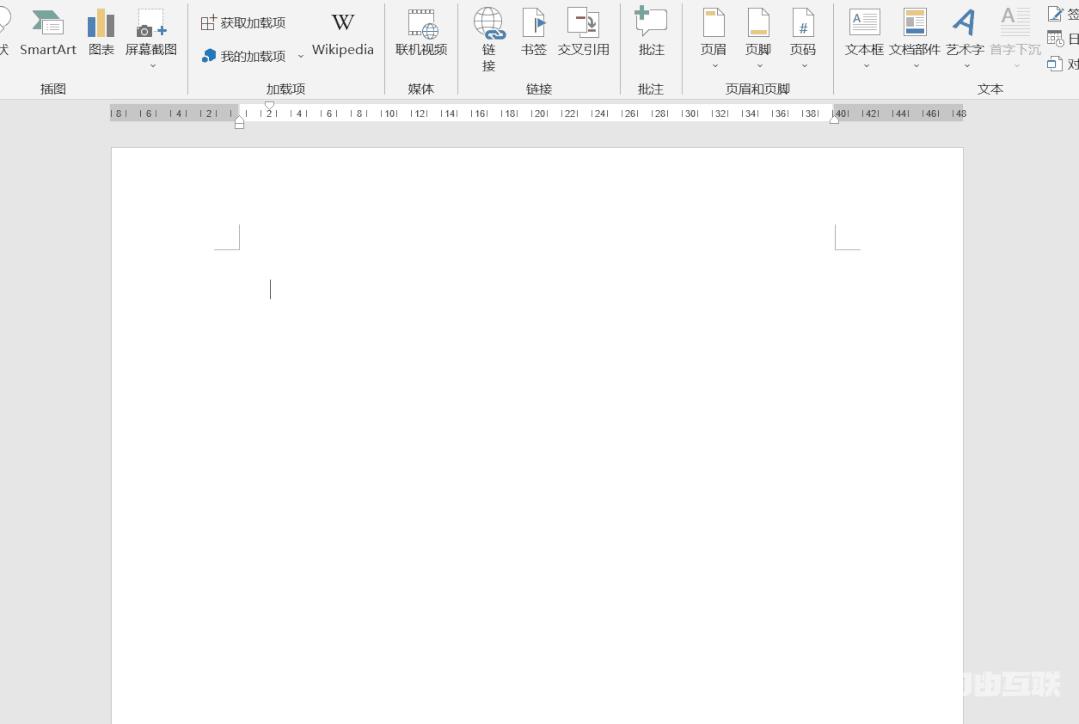Expand the 页码 dropdown arrow

[x=804, y=66]
